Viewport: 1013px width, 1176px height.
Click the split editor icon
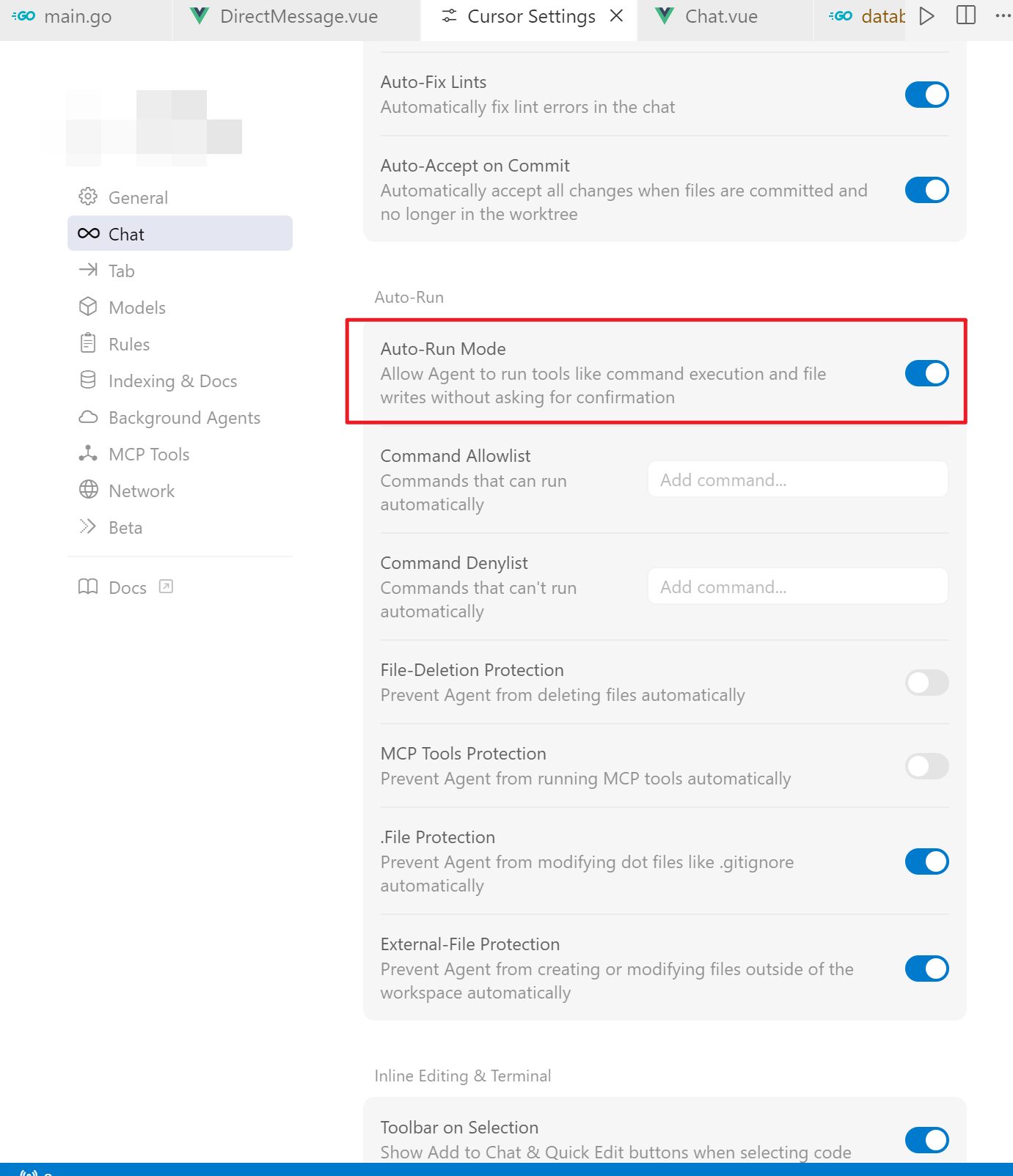967,15
